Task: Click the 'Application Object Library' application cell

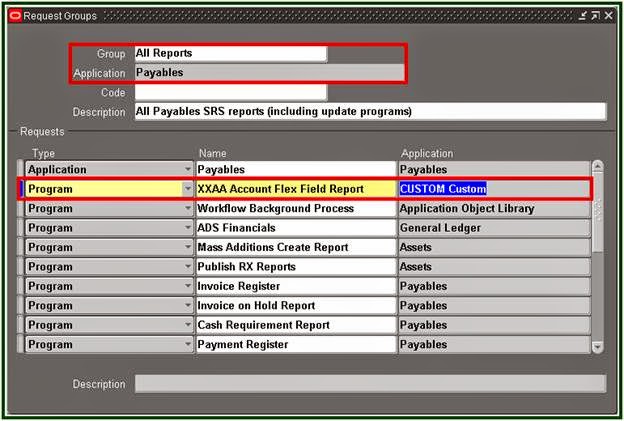Action: [x=494, y=209]
